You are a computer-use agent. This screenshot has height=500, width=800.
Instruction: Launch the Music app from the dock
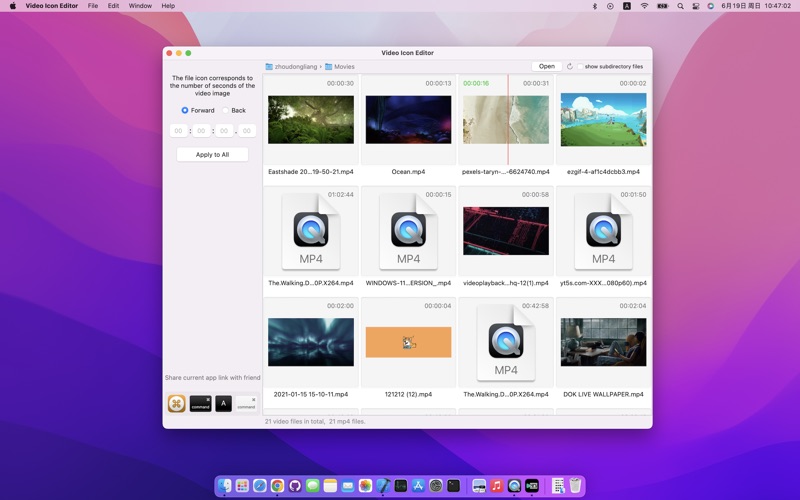(x=496, y=486)
